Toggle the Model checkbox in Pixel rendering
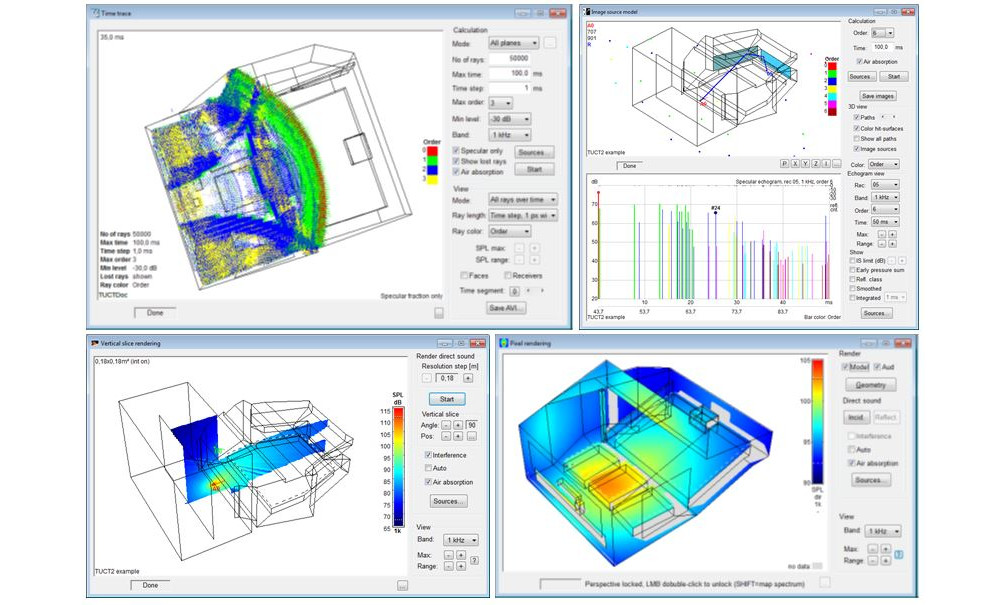The width and height of the screenshot is (1008, 605). (x=845, y=366)
